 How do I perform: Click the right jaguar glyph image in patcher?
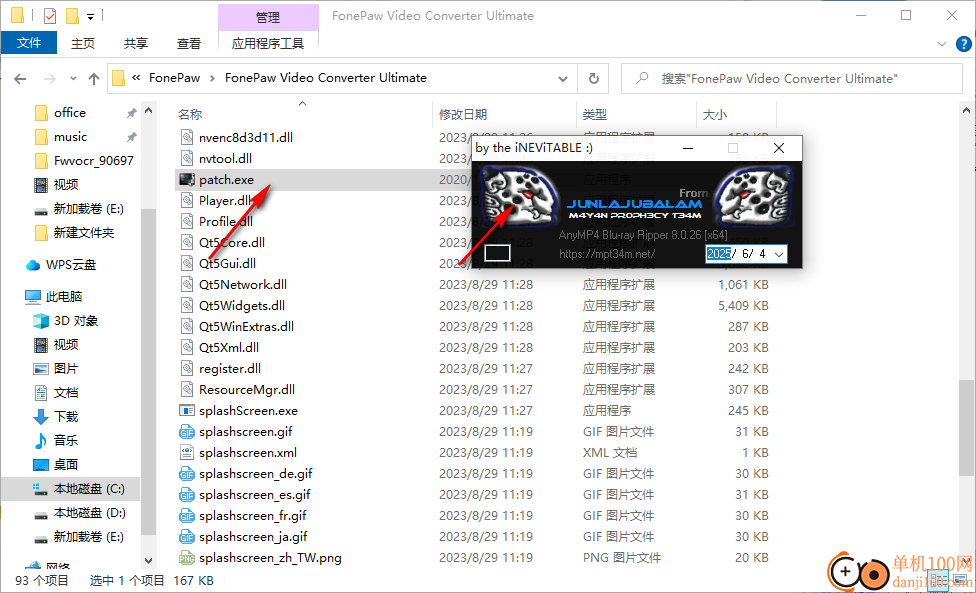753,196
